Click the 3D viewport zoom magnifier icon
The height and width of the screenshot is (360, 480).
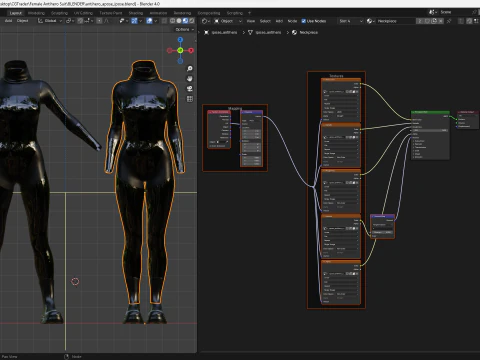pos(190,69)
